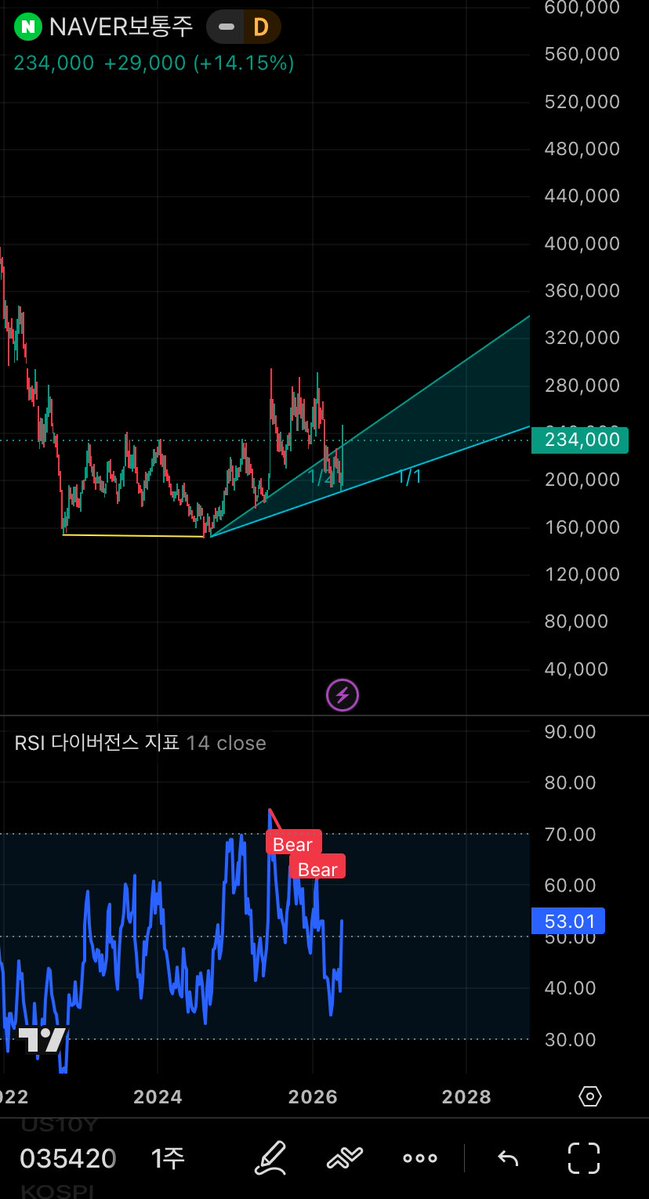
Task: Tap the 160,000 price scale label
Action: (x=582, y=527)
